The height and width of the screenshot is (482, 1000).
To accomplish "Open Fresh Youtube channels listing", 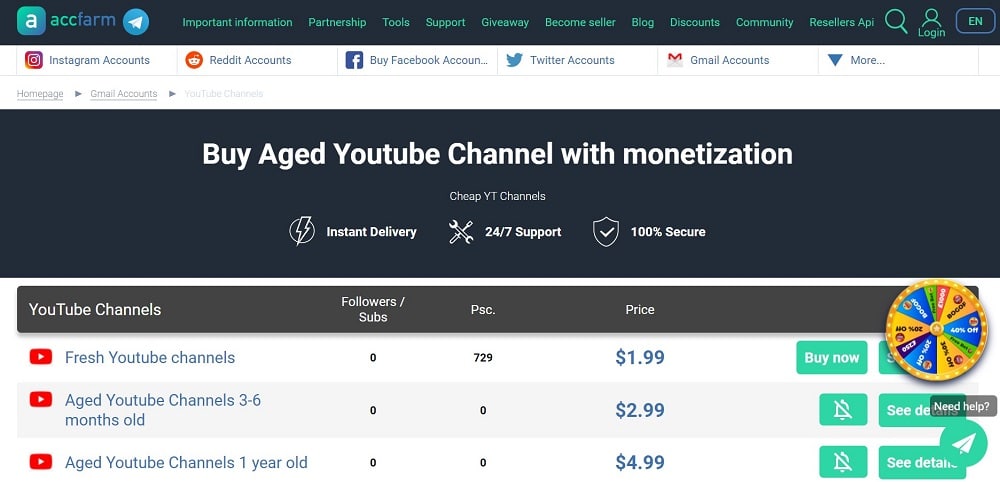I will point(150,357).
